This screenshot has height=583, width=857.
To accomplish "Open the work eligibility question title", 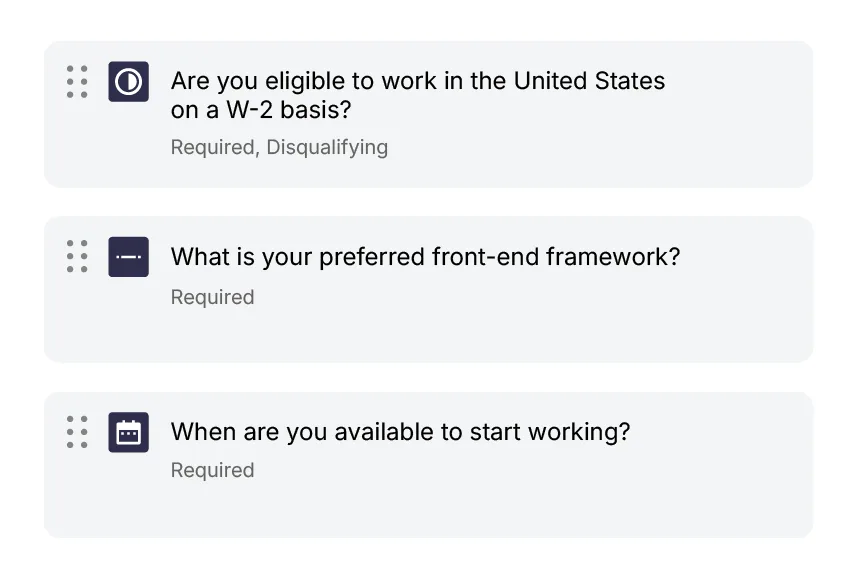I will click(x=418, y=95).
